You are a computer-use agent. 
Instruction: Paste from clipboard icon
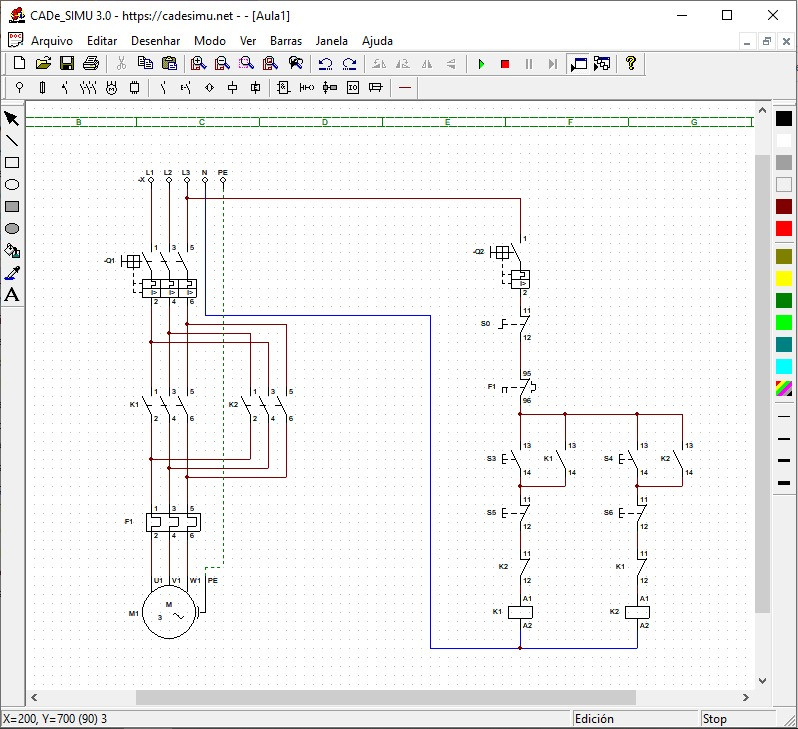(169, 64)
